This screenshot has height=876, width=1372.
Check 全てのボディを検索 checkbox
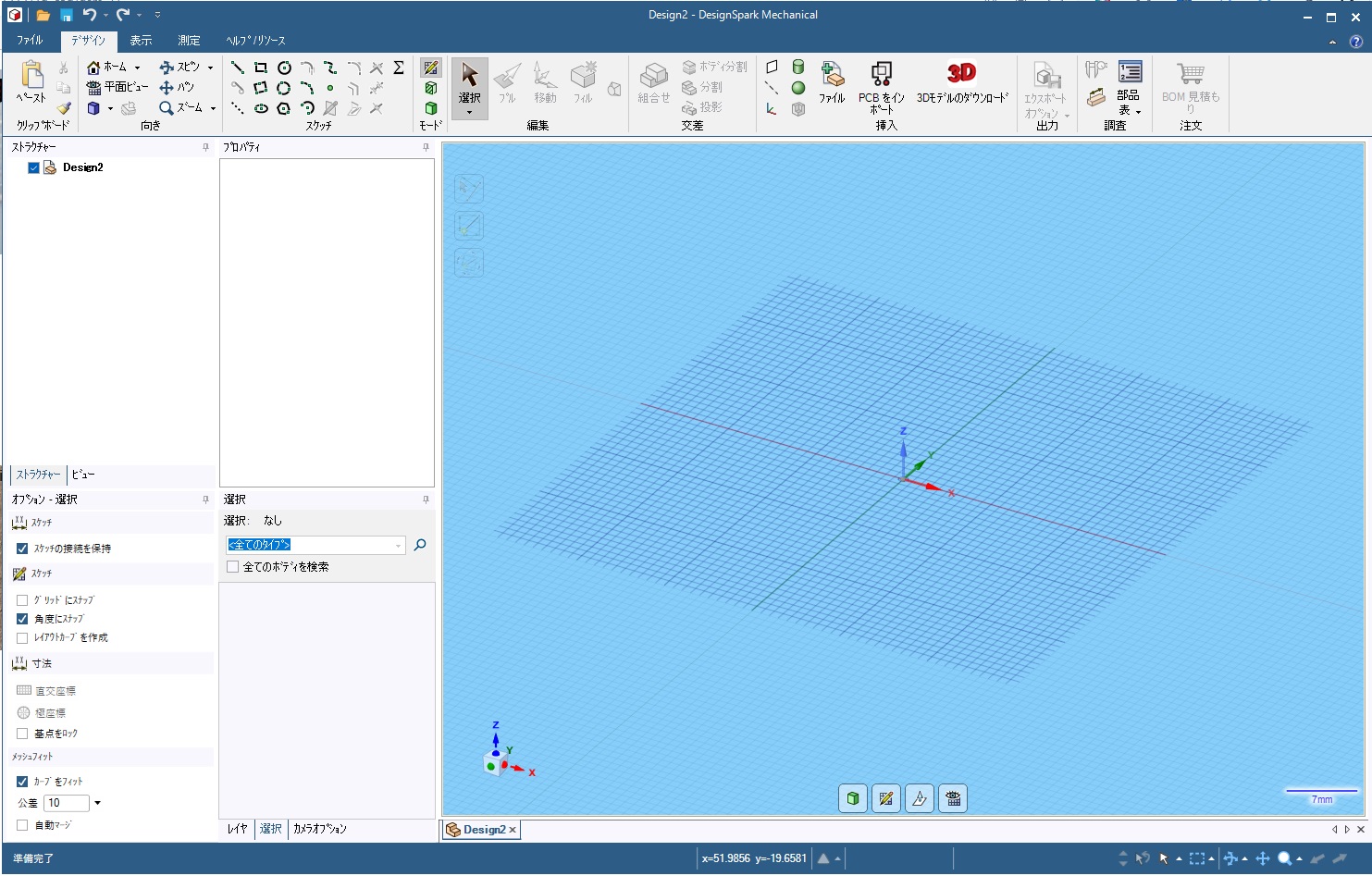[x=233, y=567]
